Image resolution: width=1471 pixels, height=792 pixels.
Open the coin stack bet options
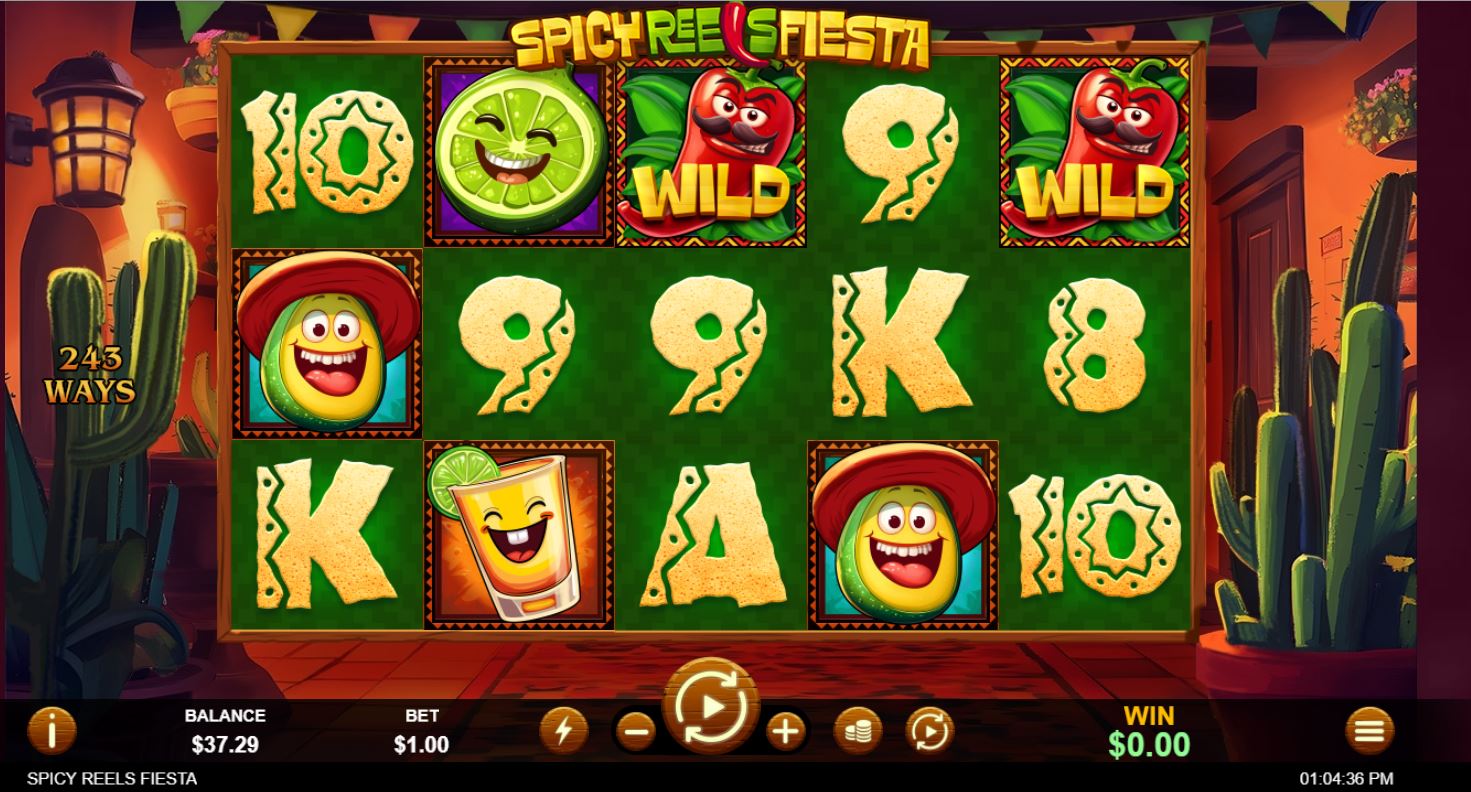click(858, 732)
